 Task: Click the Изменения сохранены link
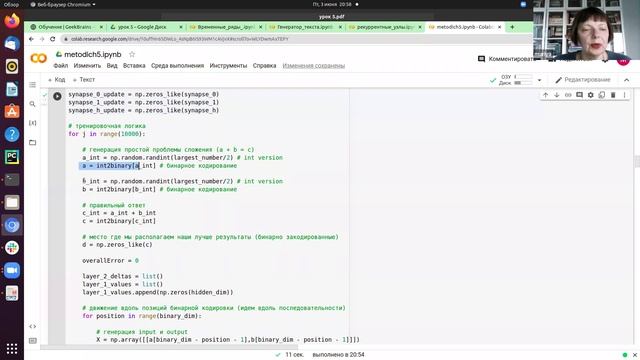pyautogui.click(x=313, y=66)
